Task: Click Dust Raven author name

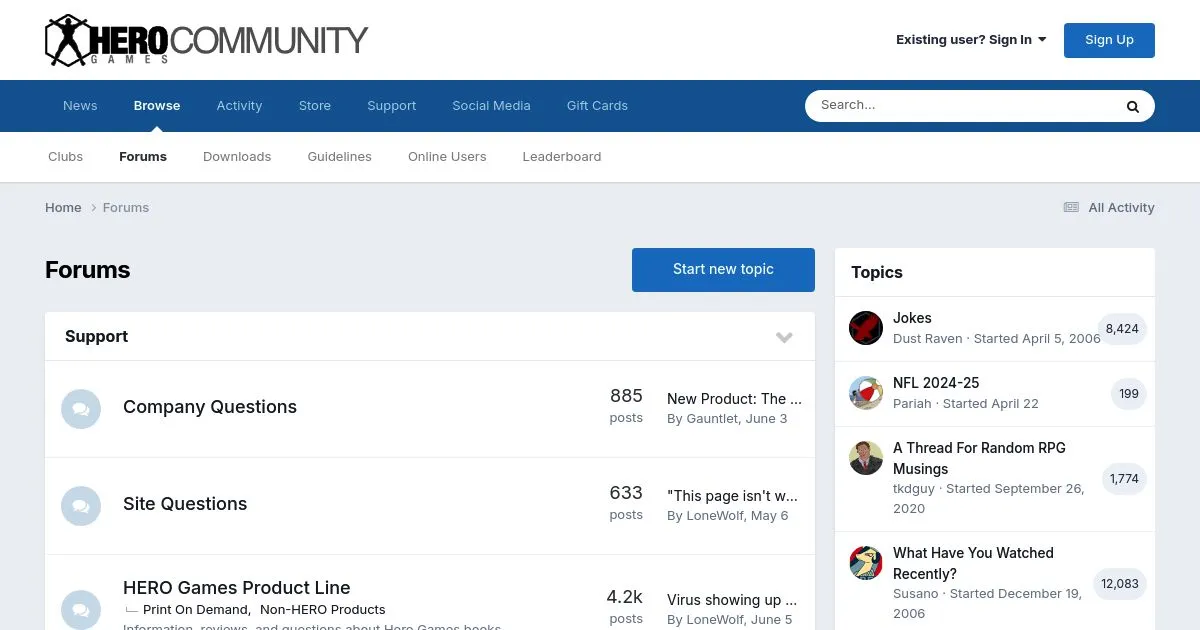Action: tap(927, 338)
